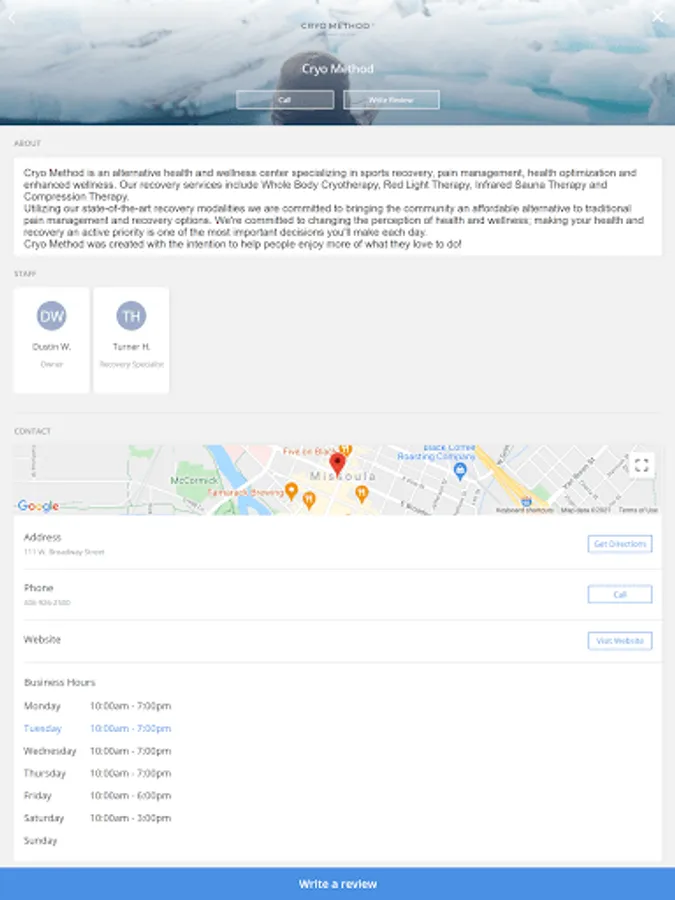Select Five on Black restaurant marker
Screen dimensions: 675x900
[345, 449]
